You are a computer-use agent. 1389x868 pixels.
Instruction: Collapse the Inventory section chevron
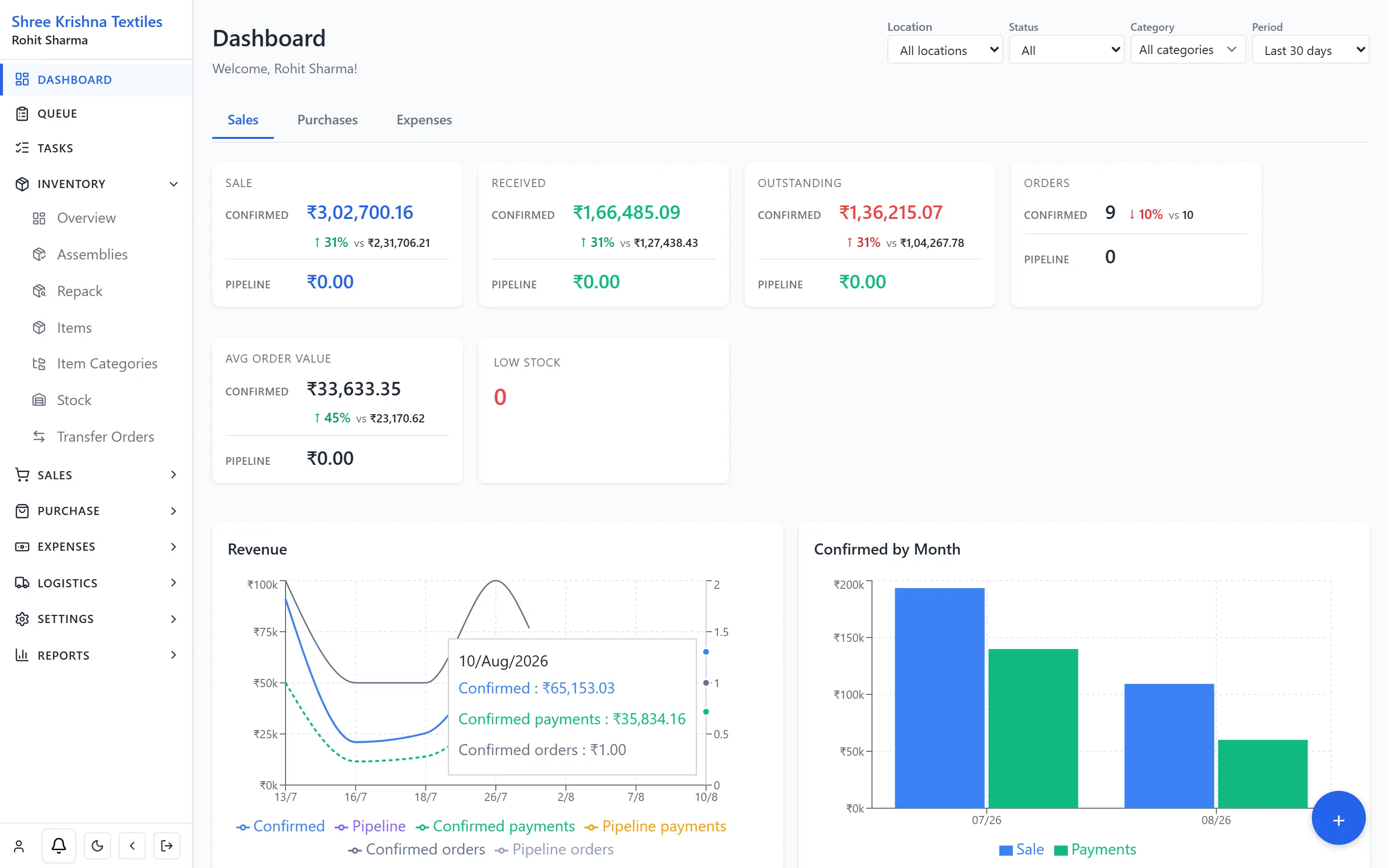click(173, 184)
